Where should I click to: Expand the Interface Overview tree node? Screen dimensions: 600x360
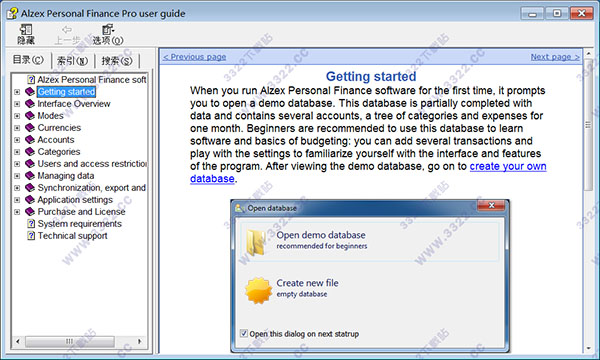coord(17,104)
